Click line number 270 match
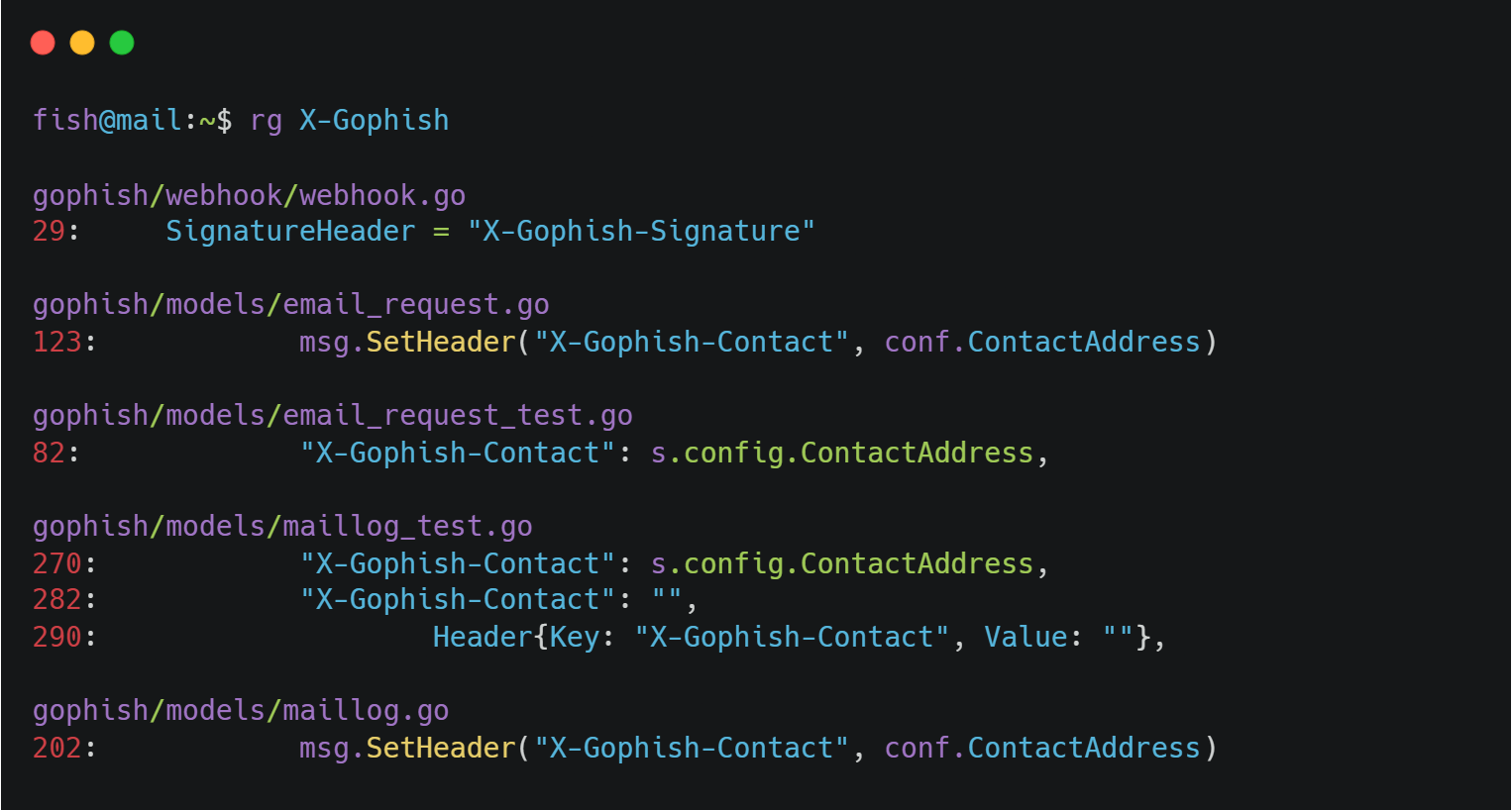The image size is (1512, 810). (56, 563)
